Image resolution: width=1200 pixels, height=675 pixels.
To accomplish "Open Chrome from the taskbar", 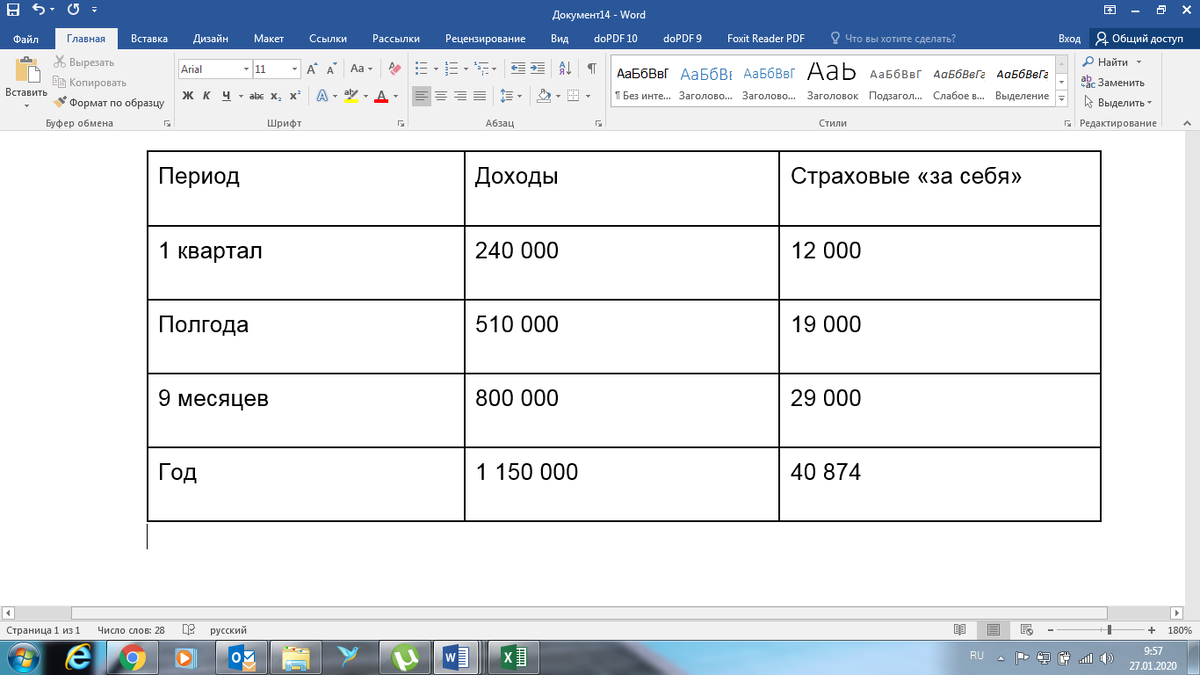I will pyautogui.click(x=133, y=657).
